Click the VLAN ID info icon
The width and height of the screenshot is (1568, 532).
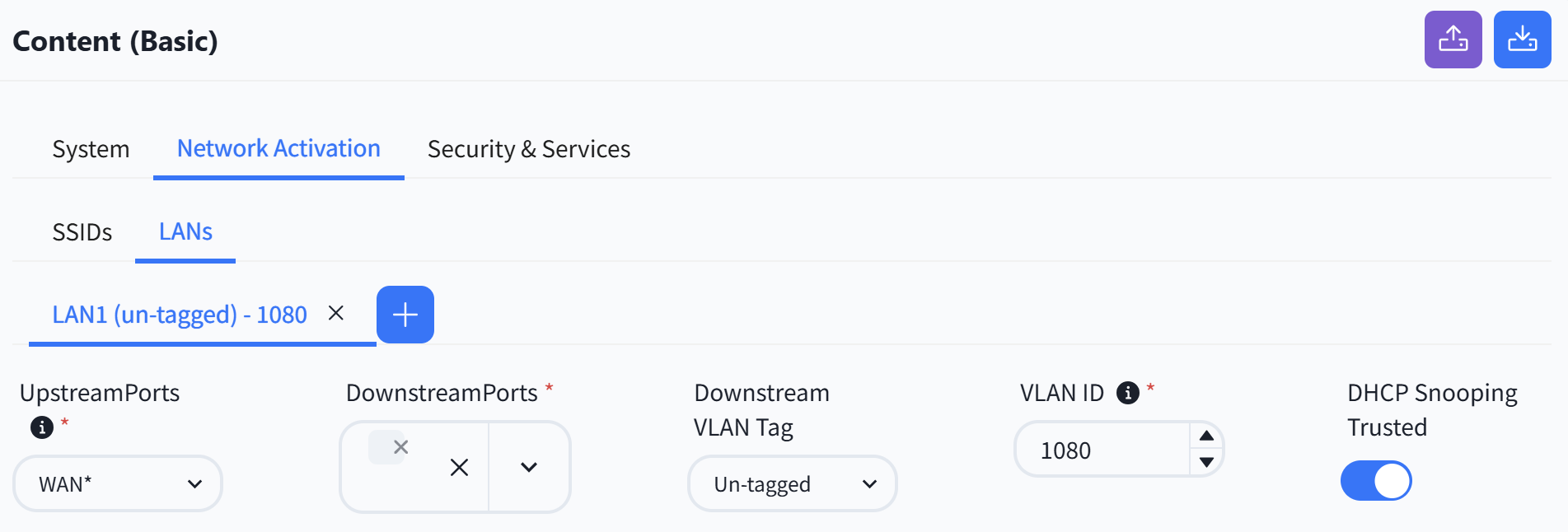[1127, 393]
